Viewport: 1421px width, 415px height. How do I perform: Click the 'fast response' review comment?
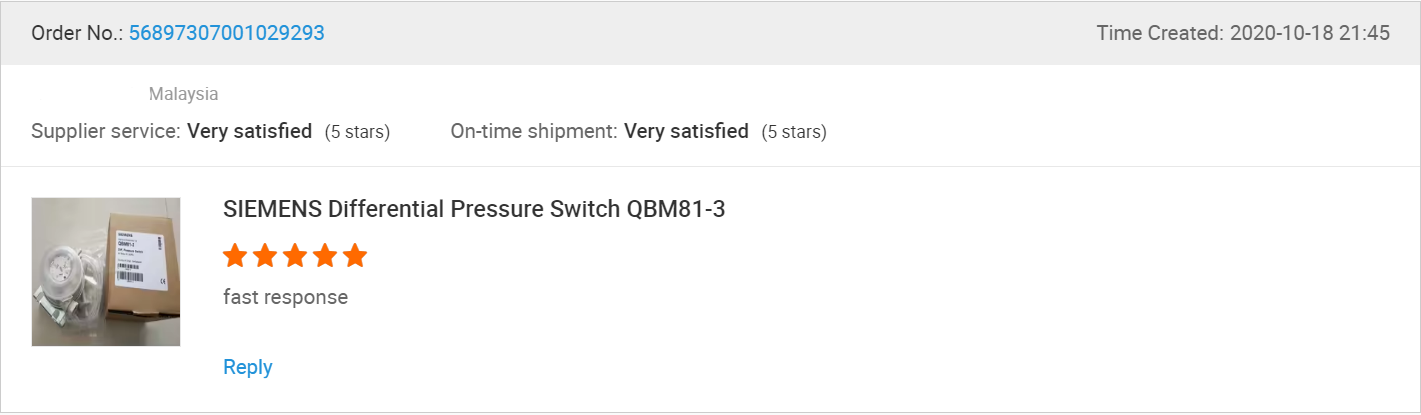click(x=285, y=297)
